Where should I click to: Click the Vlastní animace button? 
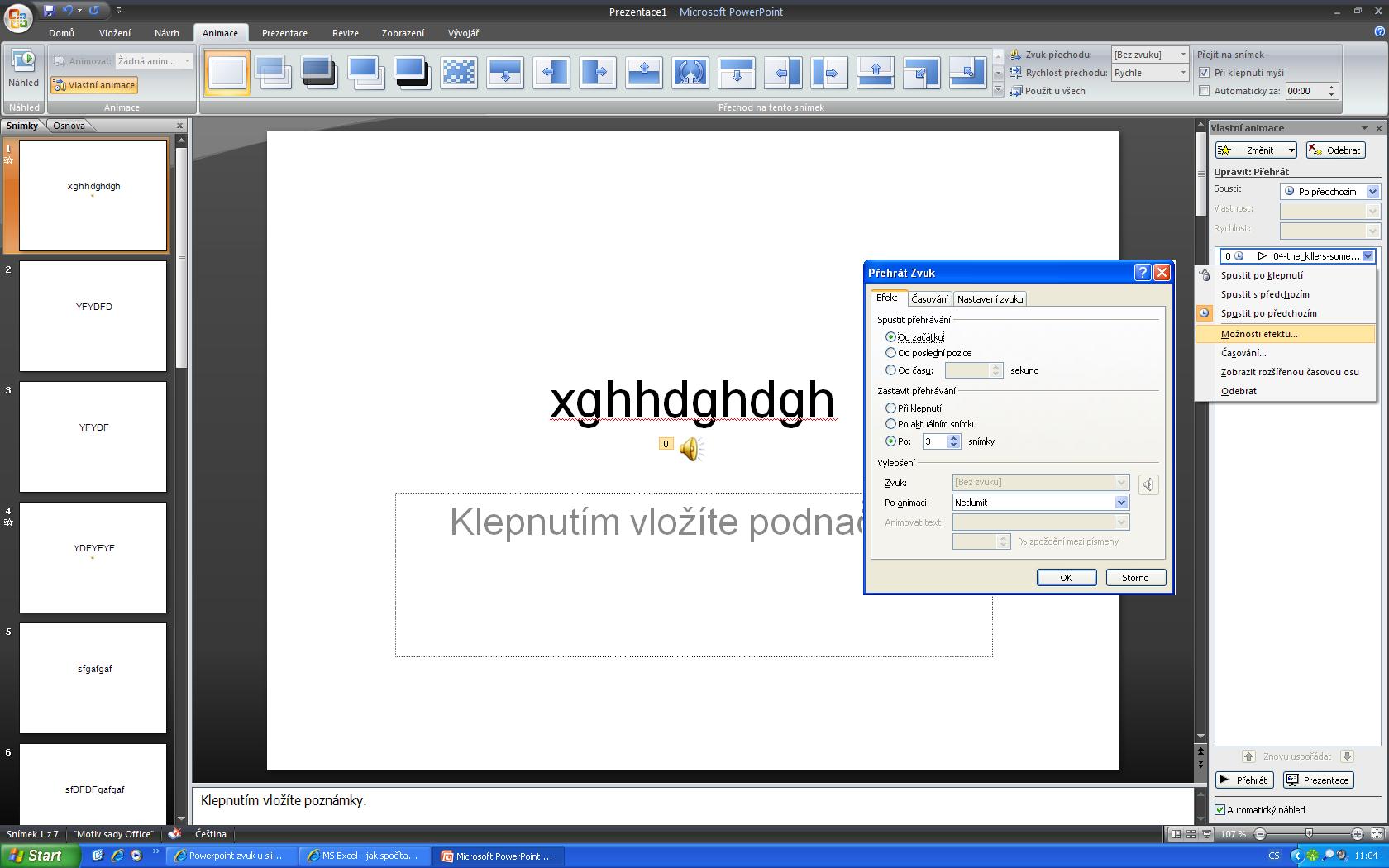coord(93,85)
